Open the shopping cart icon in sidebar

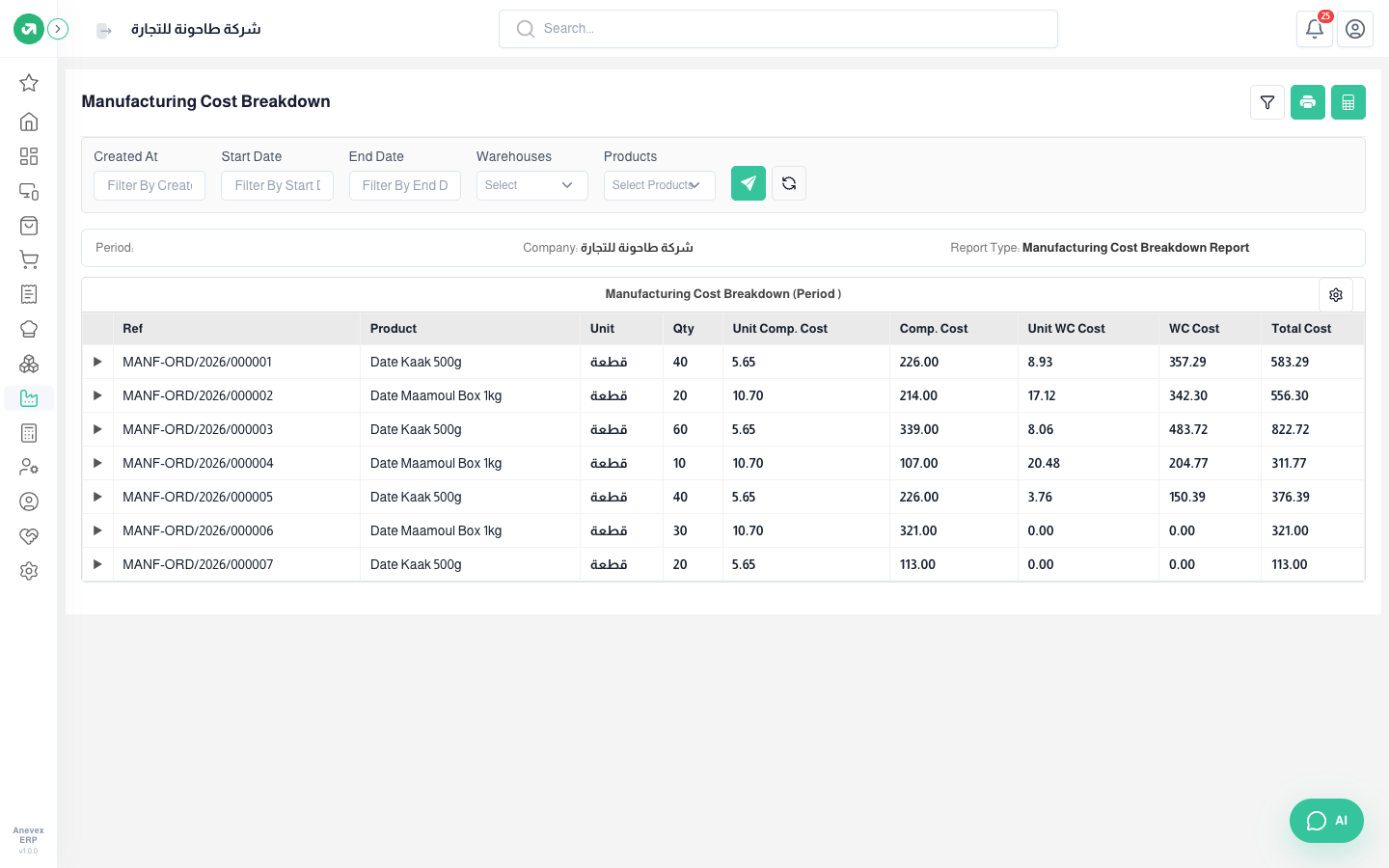tap(29, 259)
